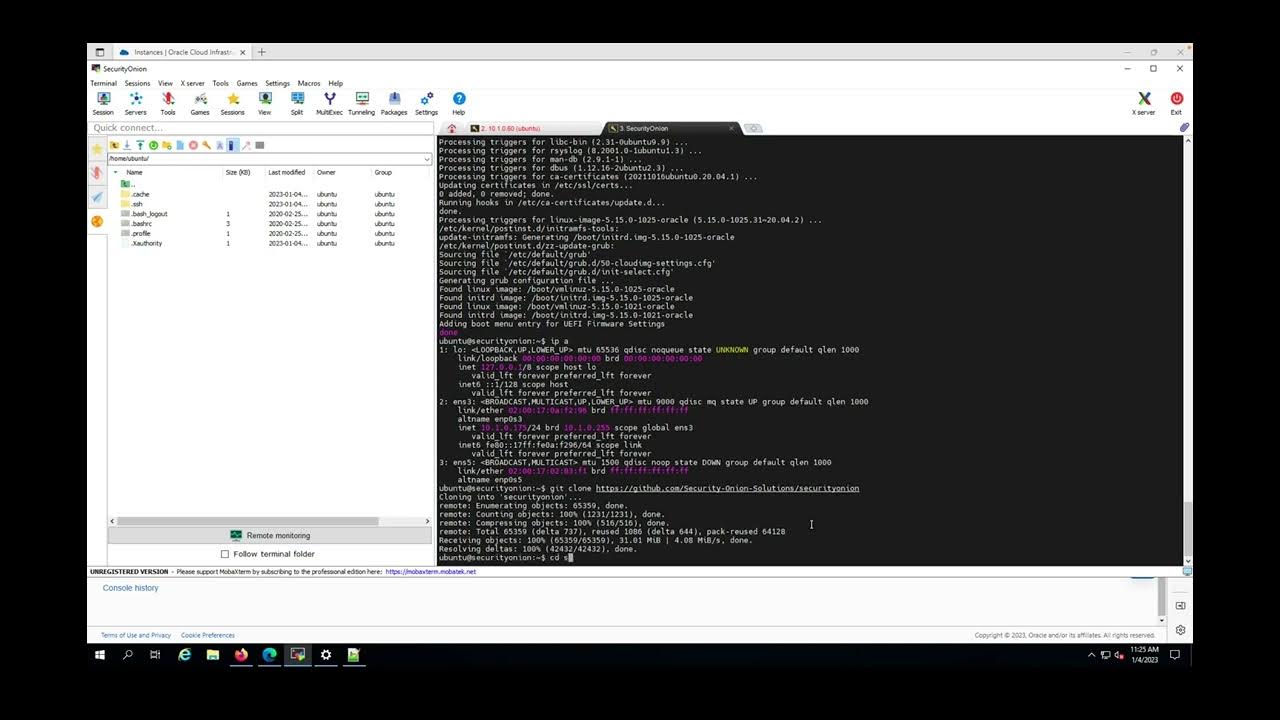Viewport: 1280px width, 720px height.
Task: Click the terminal vertical scrollbar
Action: coord(1188,530)
